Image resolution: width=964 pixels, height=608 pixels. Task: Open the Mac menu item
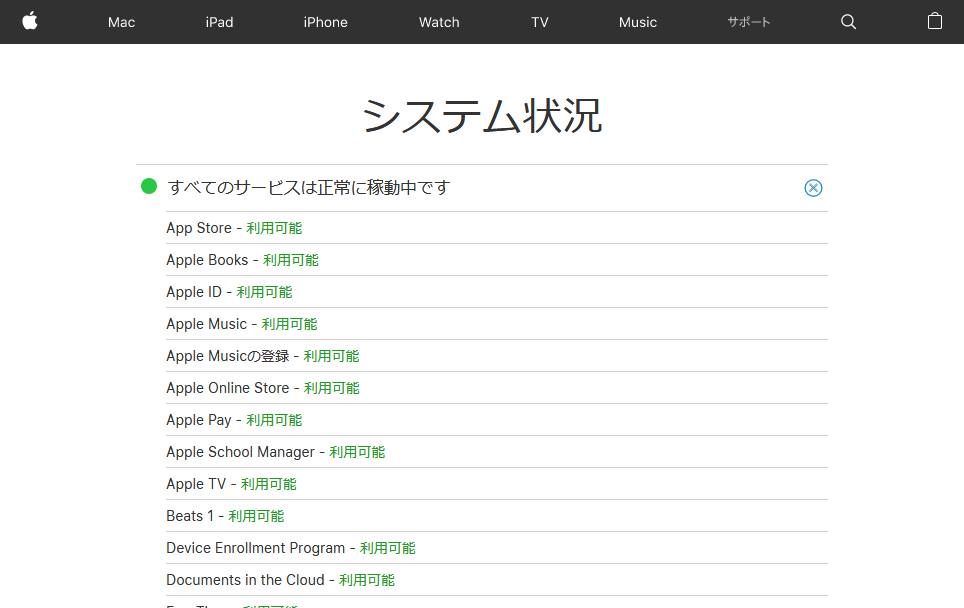(x=121, y=22)
